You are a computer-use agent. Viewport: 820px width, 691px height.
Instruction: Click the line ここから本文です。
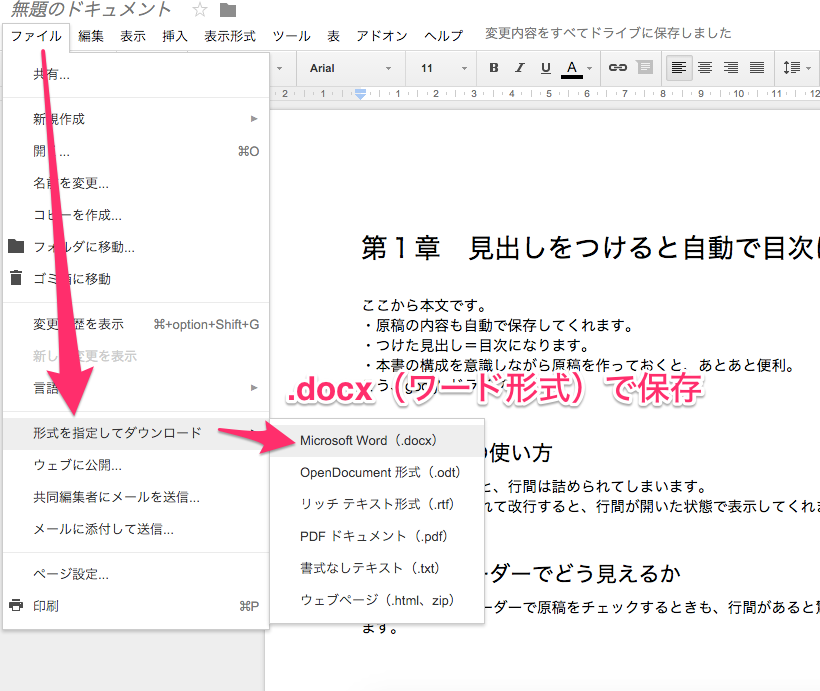point(425,305)
